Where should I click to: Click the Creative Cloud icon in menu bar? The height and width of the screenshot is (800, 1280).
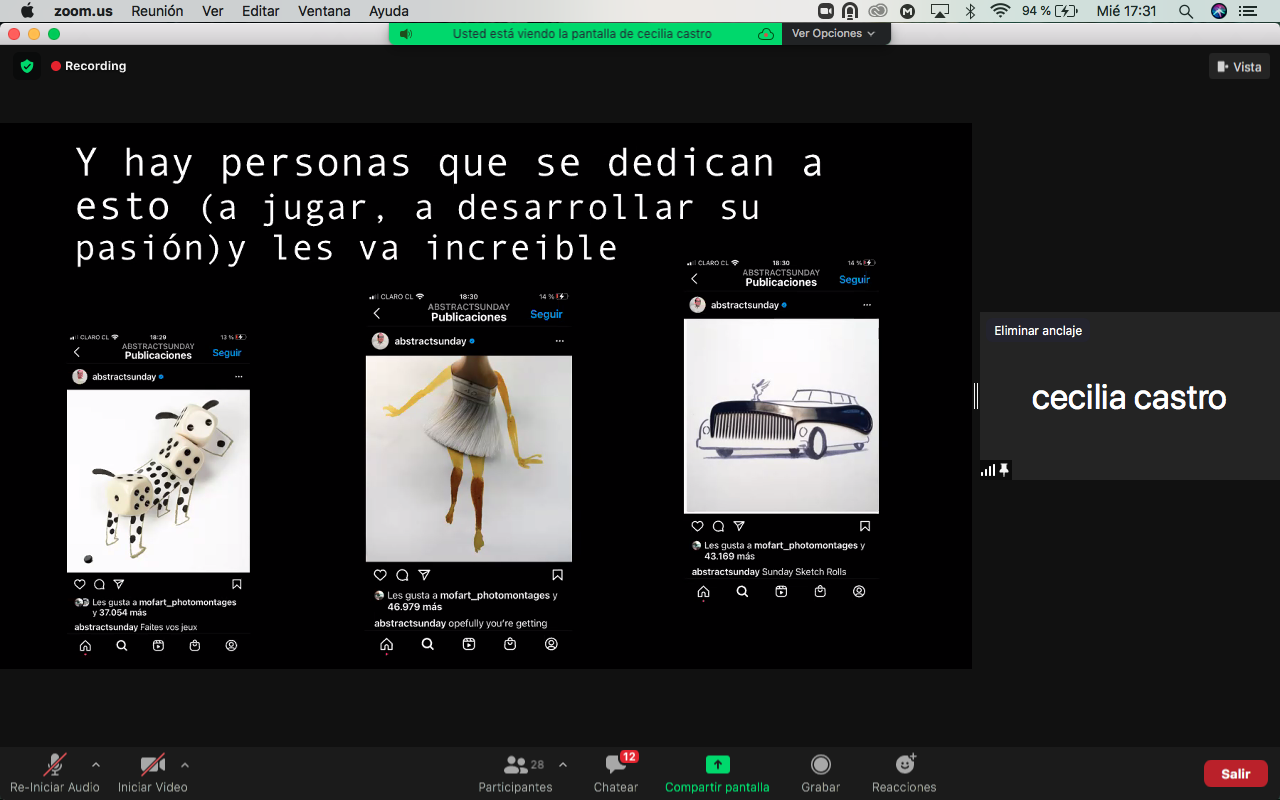(879, 11)
